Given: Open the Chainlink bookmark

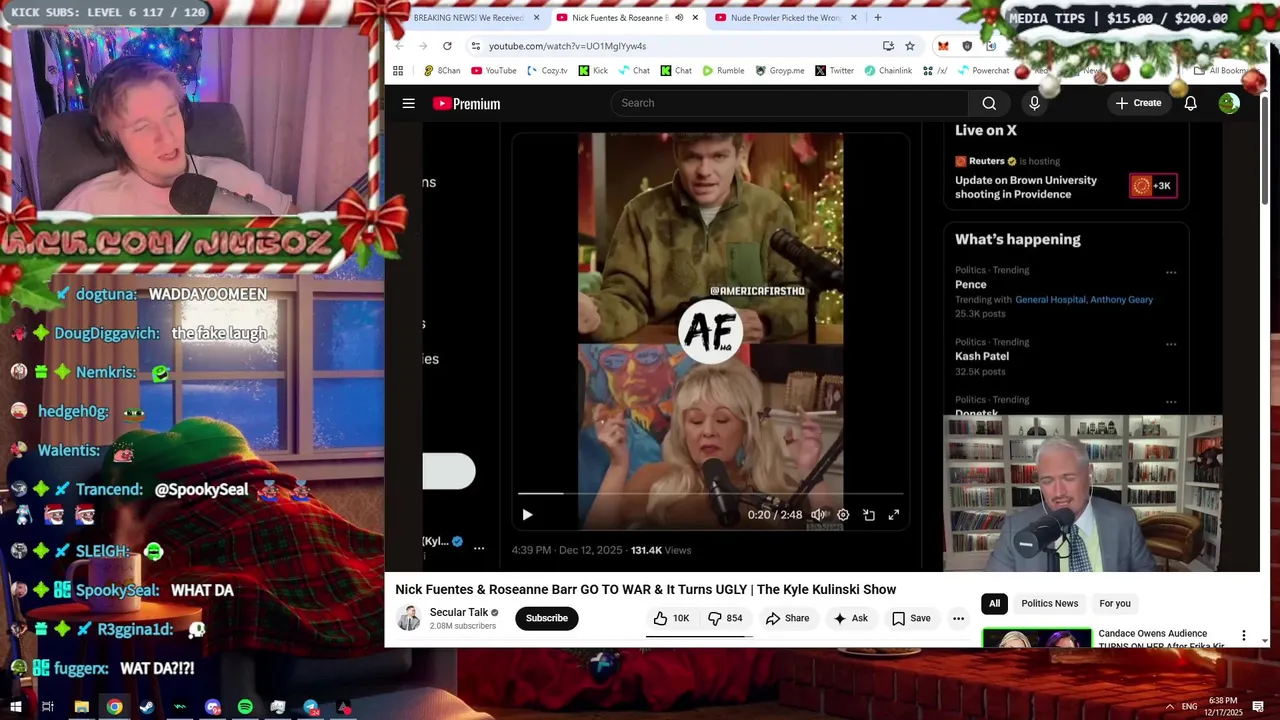Looking at the screenshot, I should coord(888,71).
